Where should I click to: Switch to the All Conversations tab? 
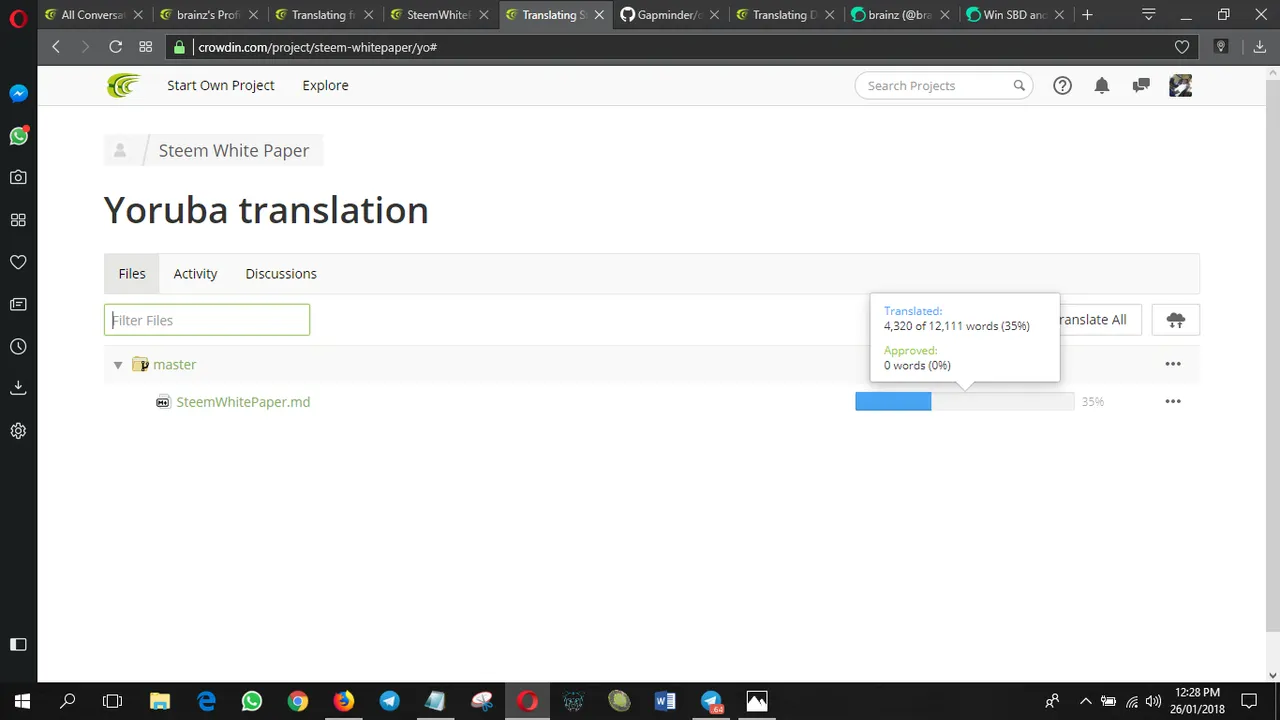click(x=95, y=15)
